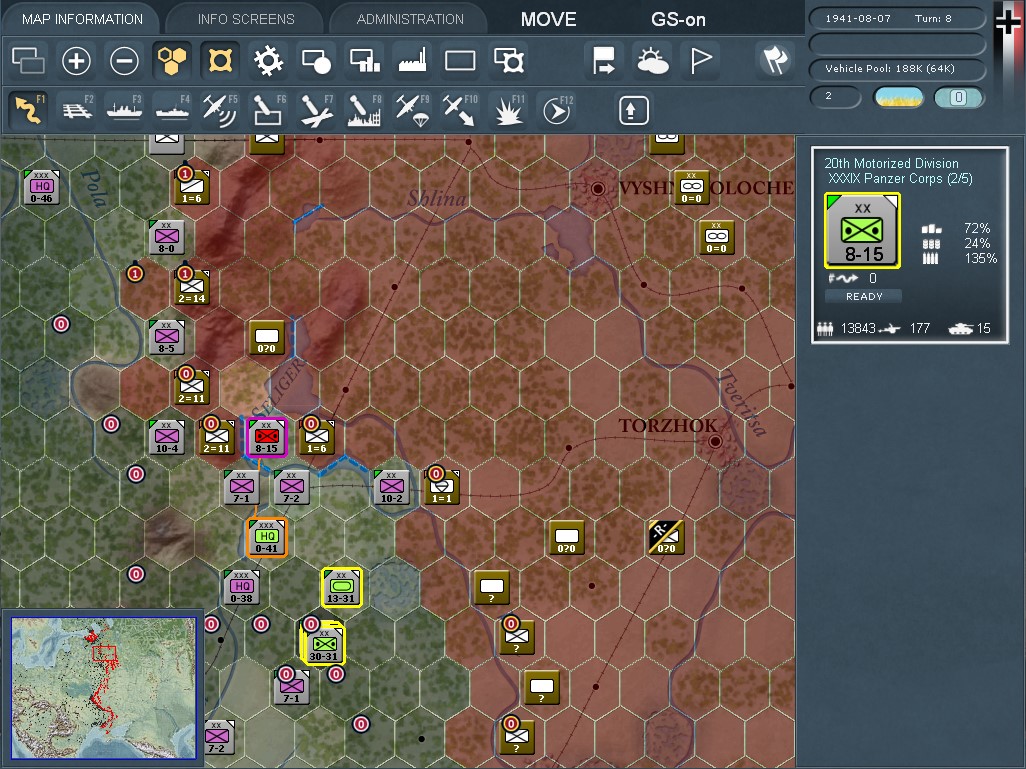Select F11 explosion attack mode
The height and width of the screenshot is (769, 1026).
coord(508,109)
